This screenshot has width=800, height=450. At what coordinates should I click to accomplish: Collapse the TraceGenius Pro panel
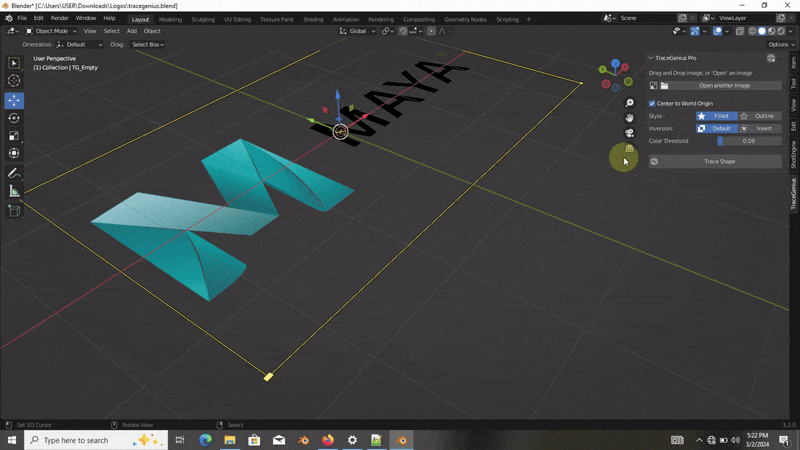[651, 58]
